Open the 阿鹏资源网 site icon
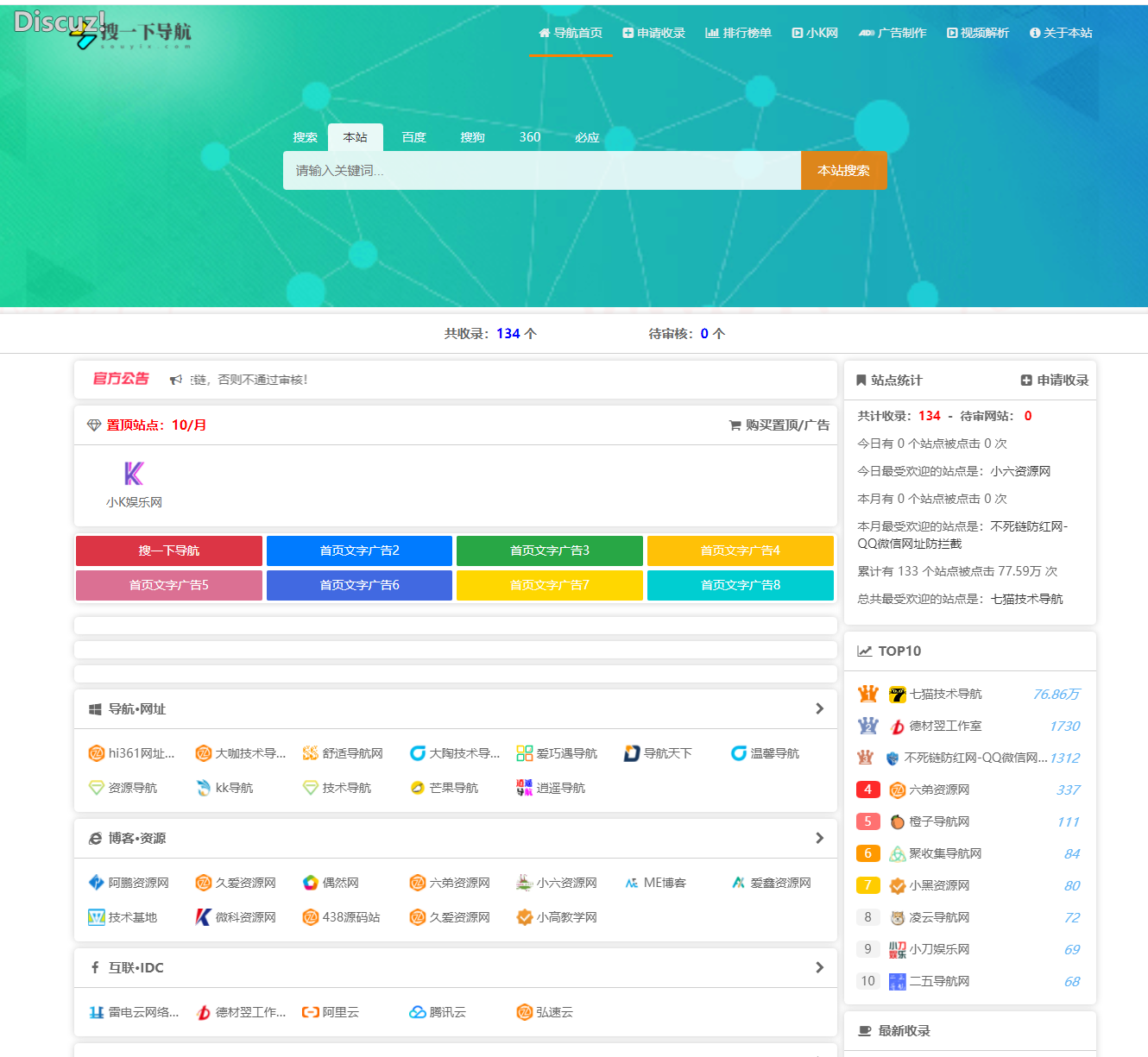The image size is (1148, 1057). 97,883
